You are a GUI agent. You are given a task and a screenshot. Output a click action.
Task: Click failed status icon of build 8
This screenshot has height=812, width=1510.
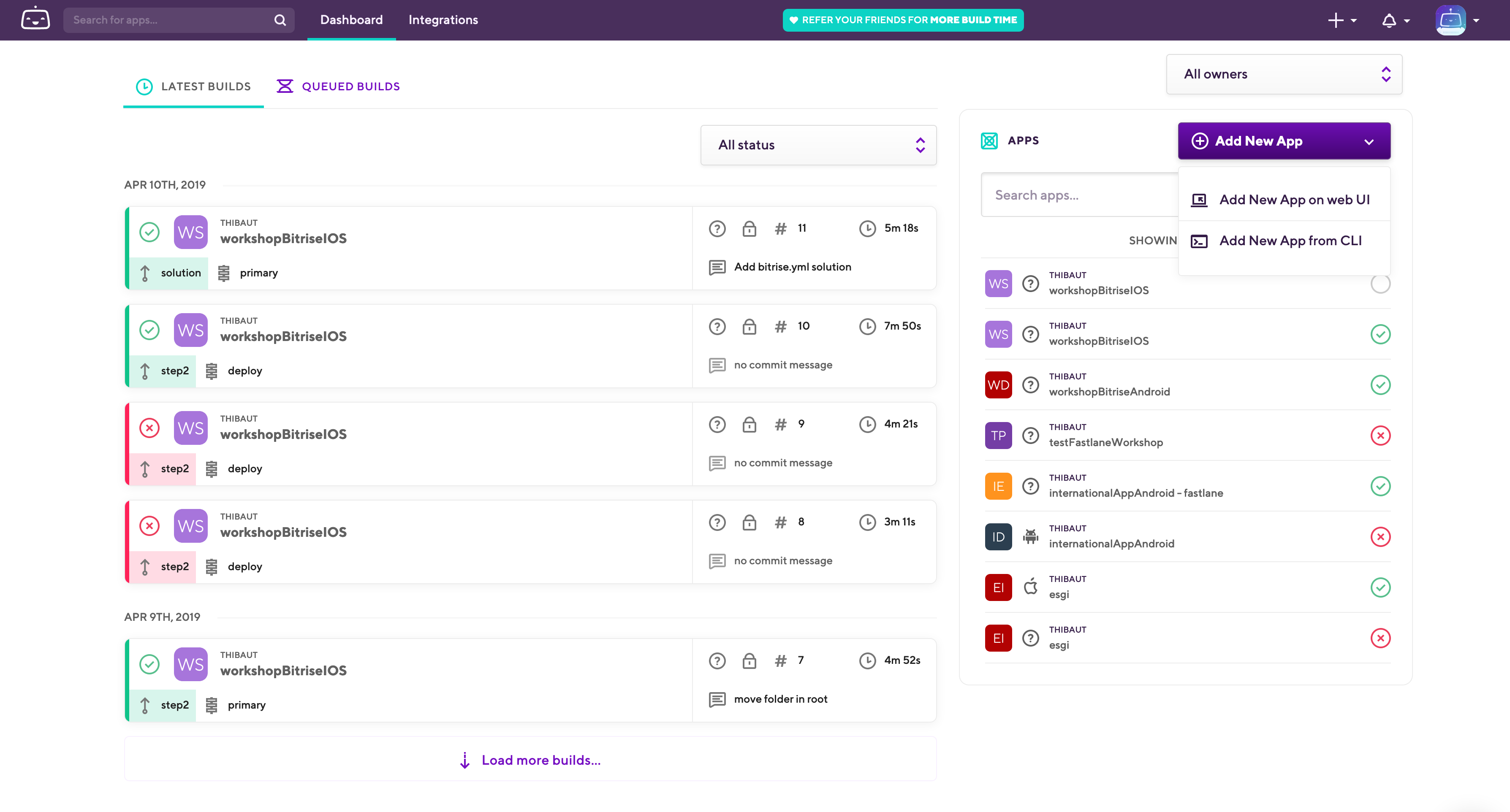click(x=149, y=525)
